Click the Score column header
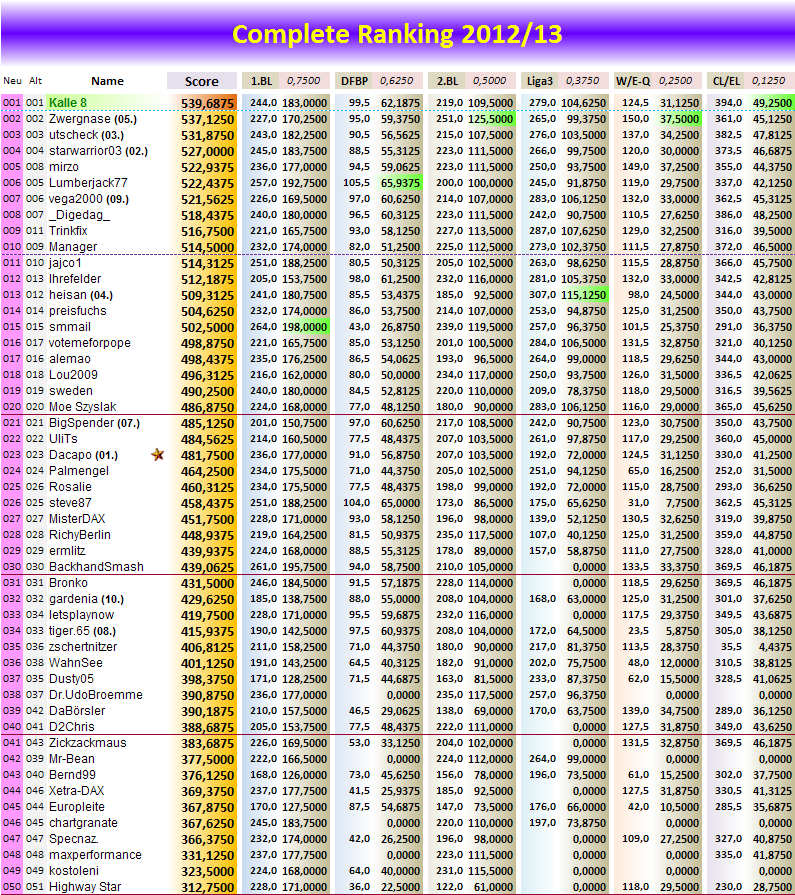Viewport: 795px width, 895px height. 201,81
